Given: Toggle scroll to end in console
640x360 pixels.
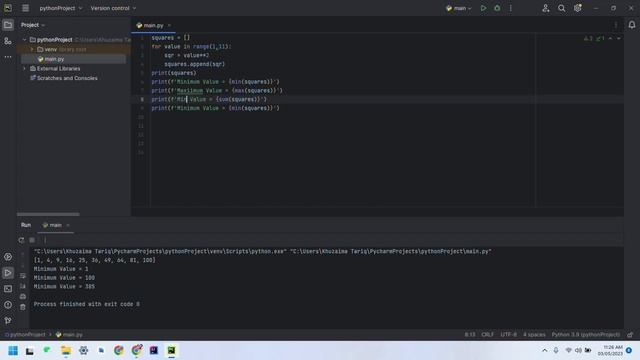Looking at the screenshot, I should click(23, 286).
